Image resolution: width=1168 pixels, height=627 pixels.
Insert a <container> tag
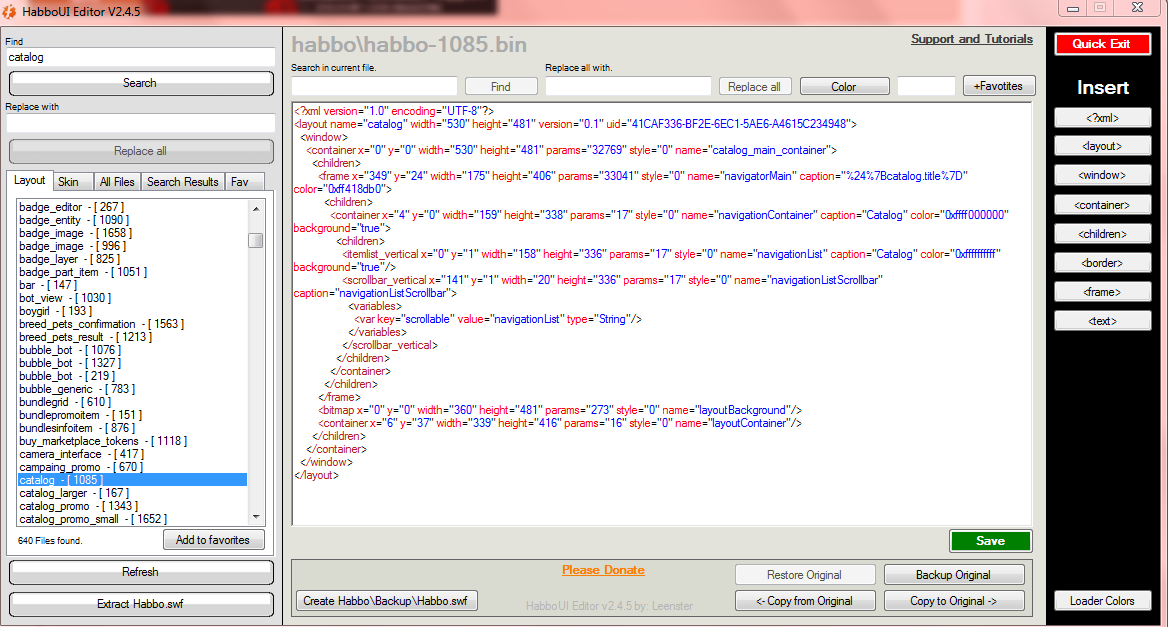[1102, 206]
